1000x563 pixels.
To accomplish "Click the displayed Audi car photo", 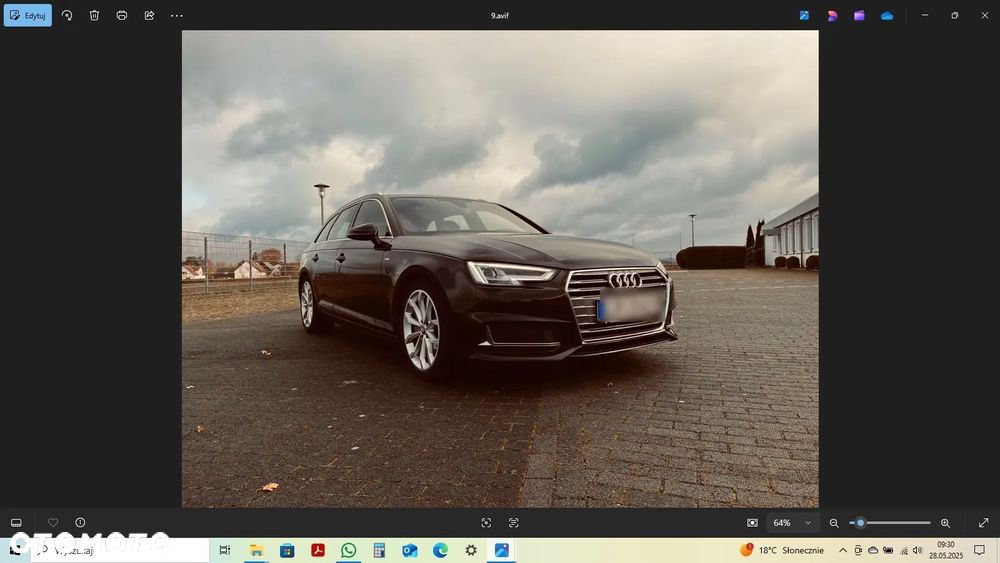I will [x=500, y=269].
